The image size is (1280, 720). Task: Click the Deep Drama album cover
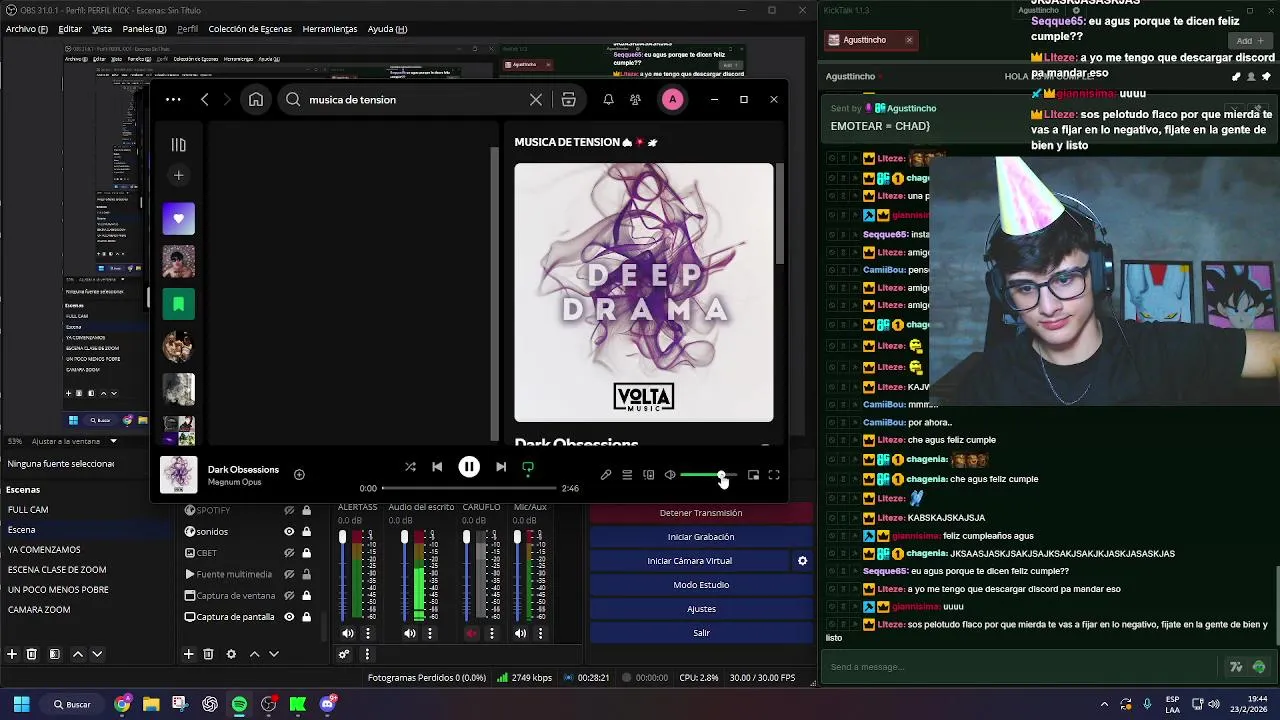pos(644,292)
